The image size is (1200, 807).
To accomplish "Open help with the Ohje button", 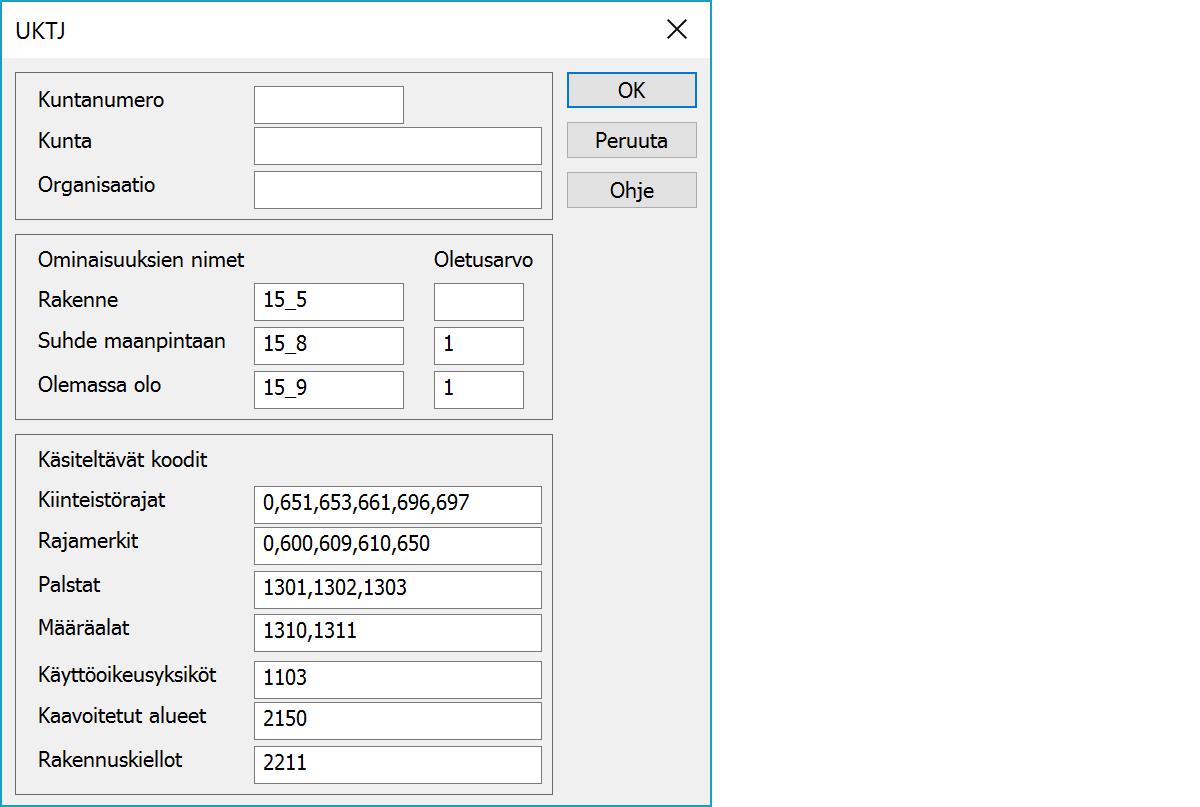I will coord(631,190).
